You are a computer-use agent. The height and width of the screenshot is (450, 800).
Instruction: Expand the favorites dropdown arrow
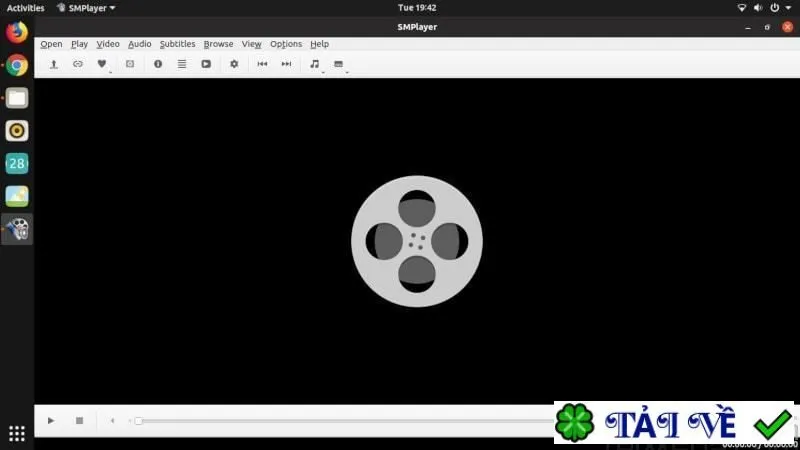(110, 72)
